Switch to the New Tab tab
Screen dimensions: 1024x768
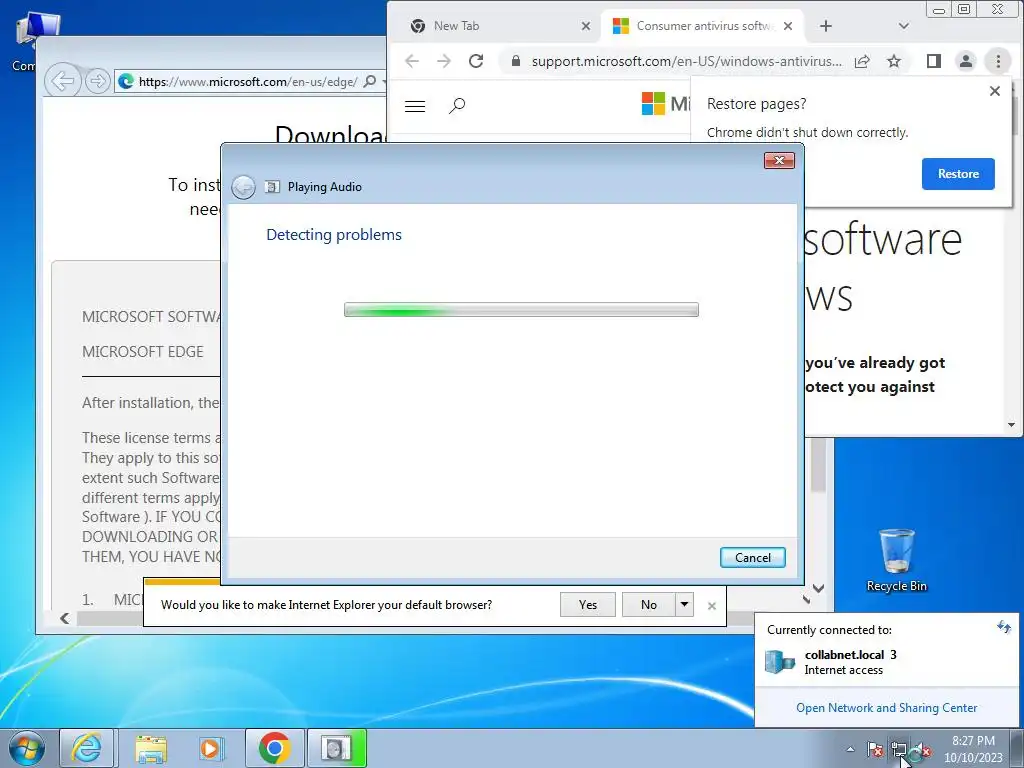coord(496,26)
